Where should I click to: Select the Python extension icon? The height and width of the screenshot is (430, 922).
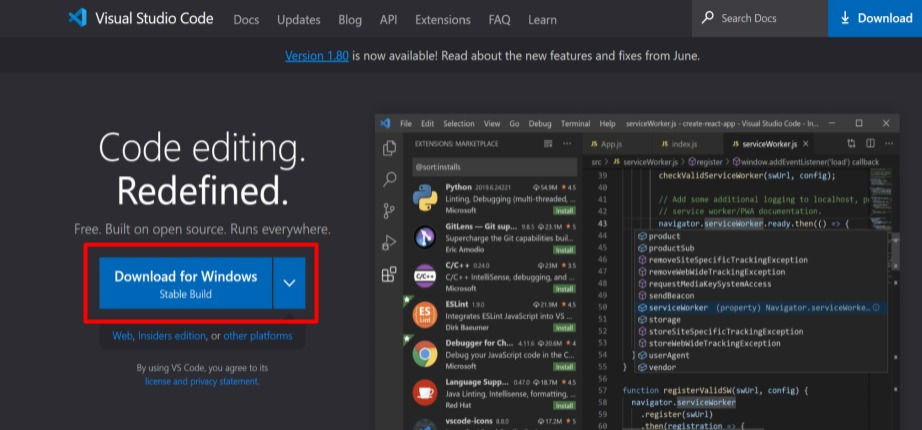pyautogui.click(x=424, y=197)
